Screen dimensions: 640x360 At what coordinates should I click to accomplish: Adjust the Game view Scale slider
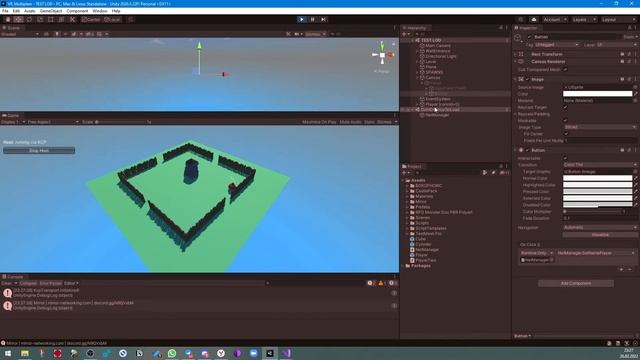point(121,122)
